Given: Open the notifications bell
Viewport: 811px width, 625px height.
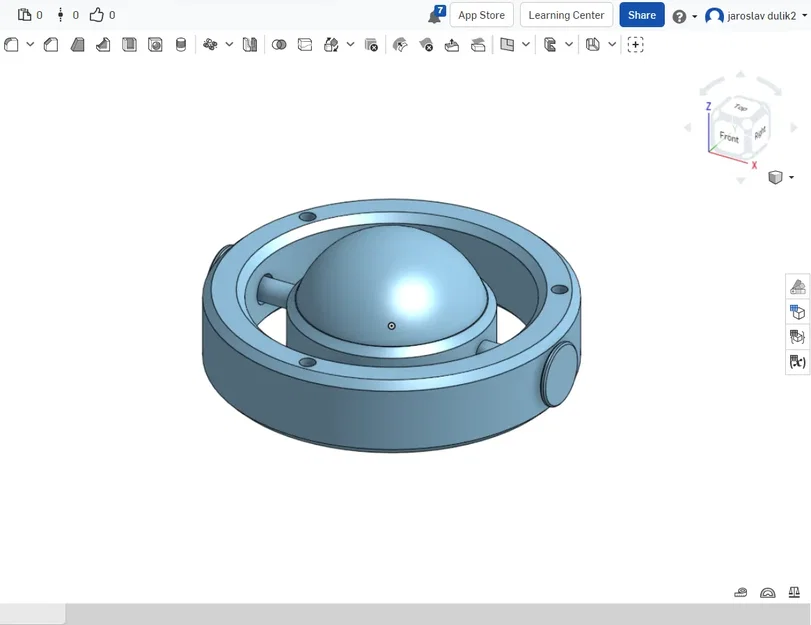Looking at the screenshot, I should (436, 16).
